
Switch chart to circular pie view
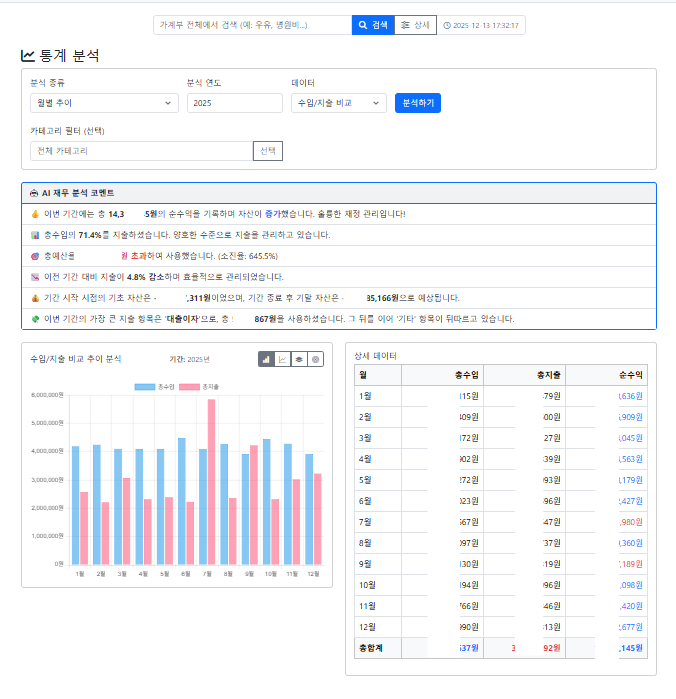[316, 359]
